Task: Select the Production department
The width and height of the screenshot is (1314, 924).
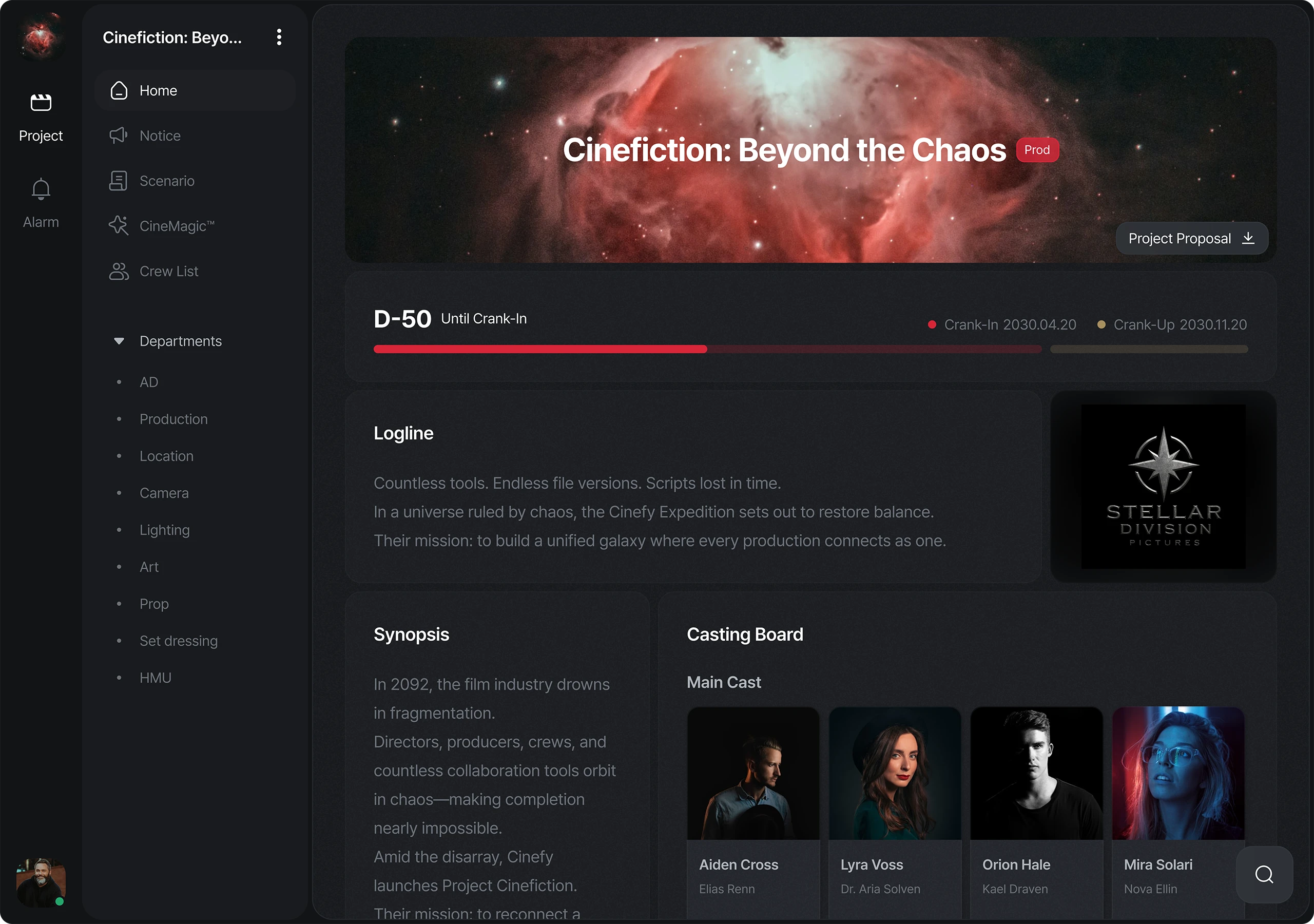Action: [173, 419]
